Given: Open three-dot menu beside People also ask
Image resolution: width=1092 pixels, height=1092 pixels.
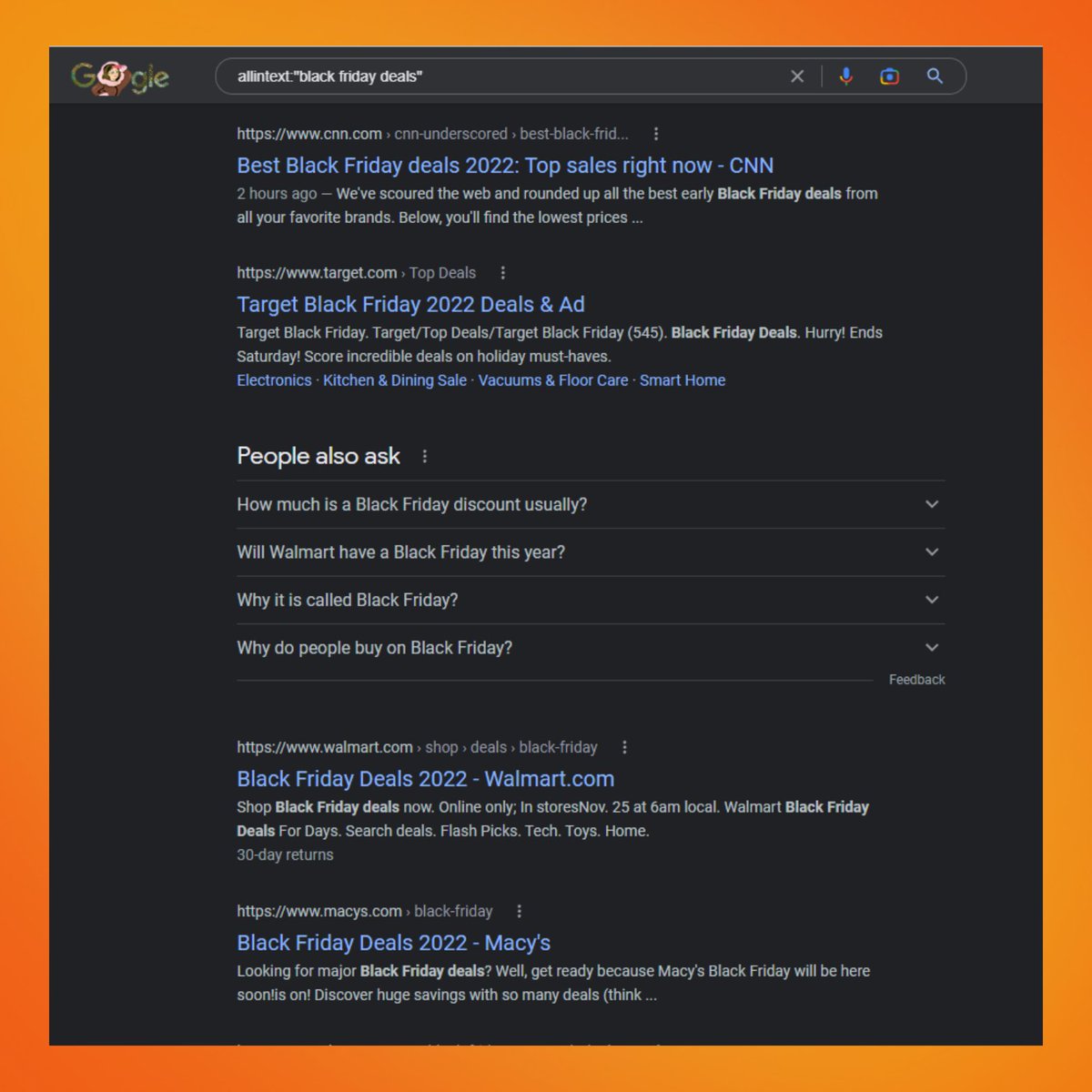Looking at the screenshot, I should 424,456.
